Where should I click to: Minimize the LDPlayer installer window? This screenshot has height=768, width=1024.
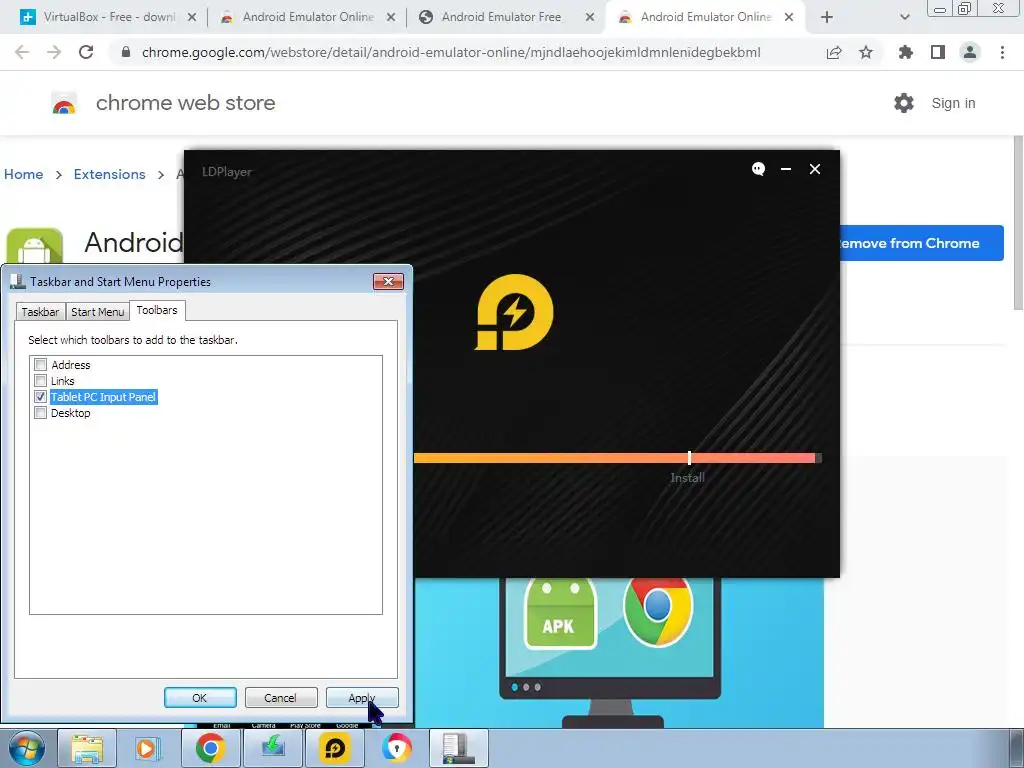(x=786, y=169)
